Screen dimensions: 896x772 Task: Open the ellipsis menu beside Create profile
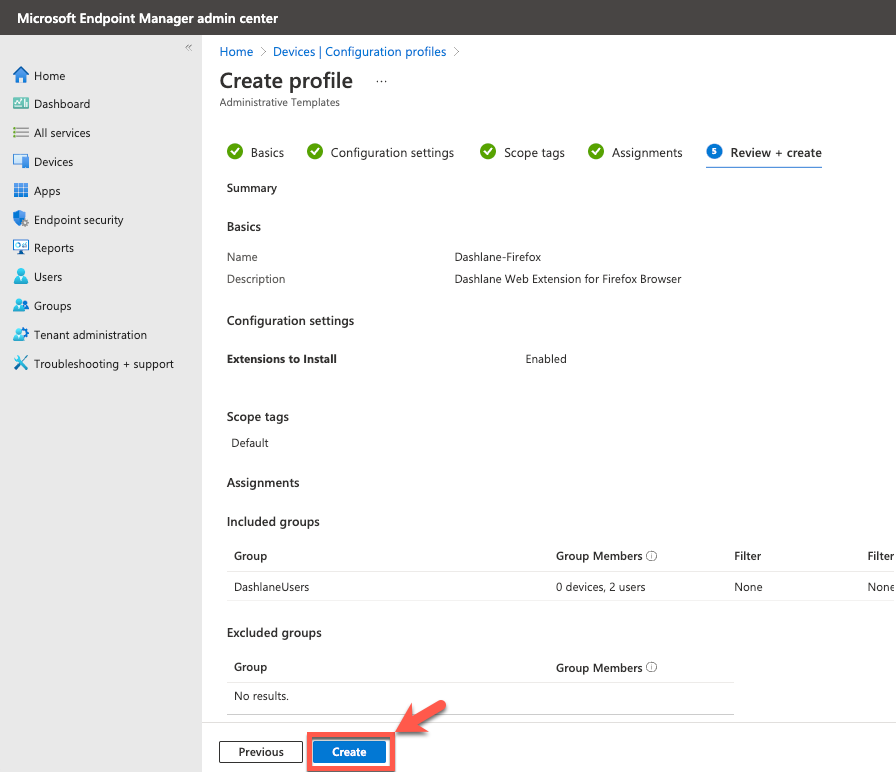(x=381, y=81)
